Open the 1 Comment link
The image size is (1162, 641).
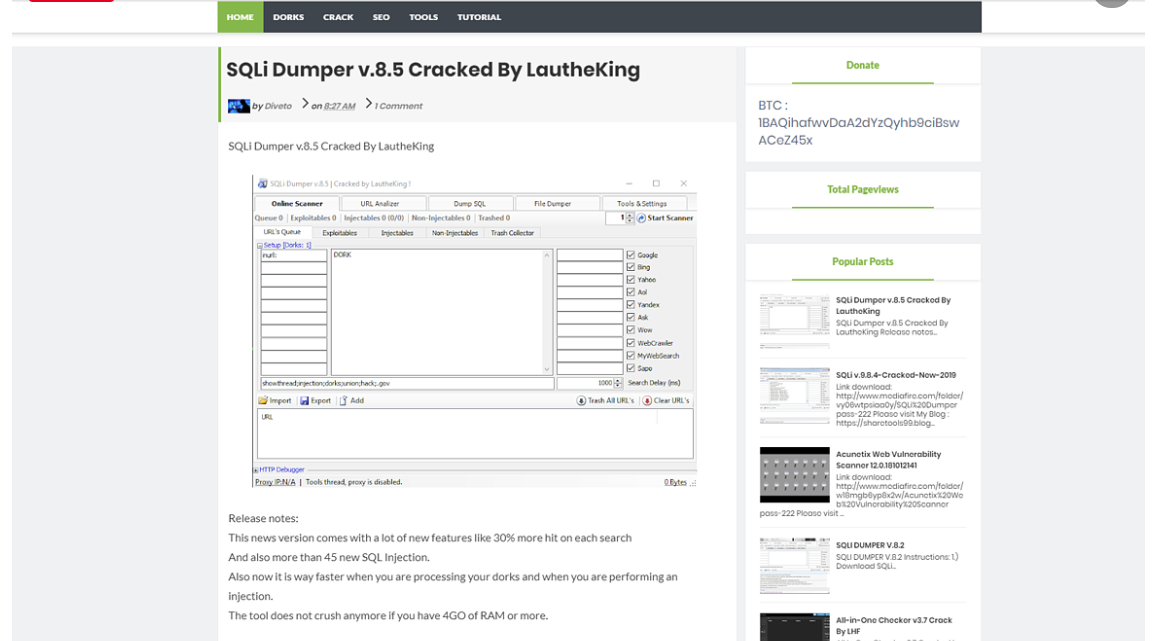pyautogui.click(x=398, y=106)
